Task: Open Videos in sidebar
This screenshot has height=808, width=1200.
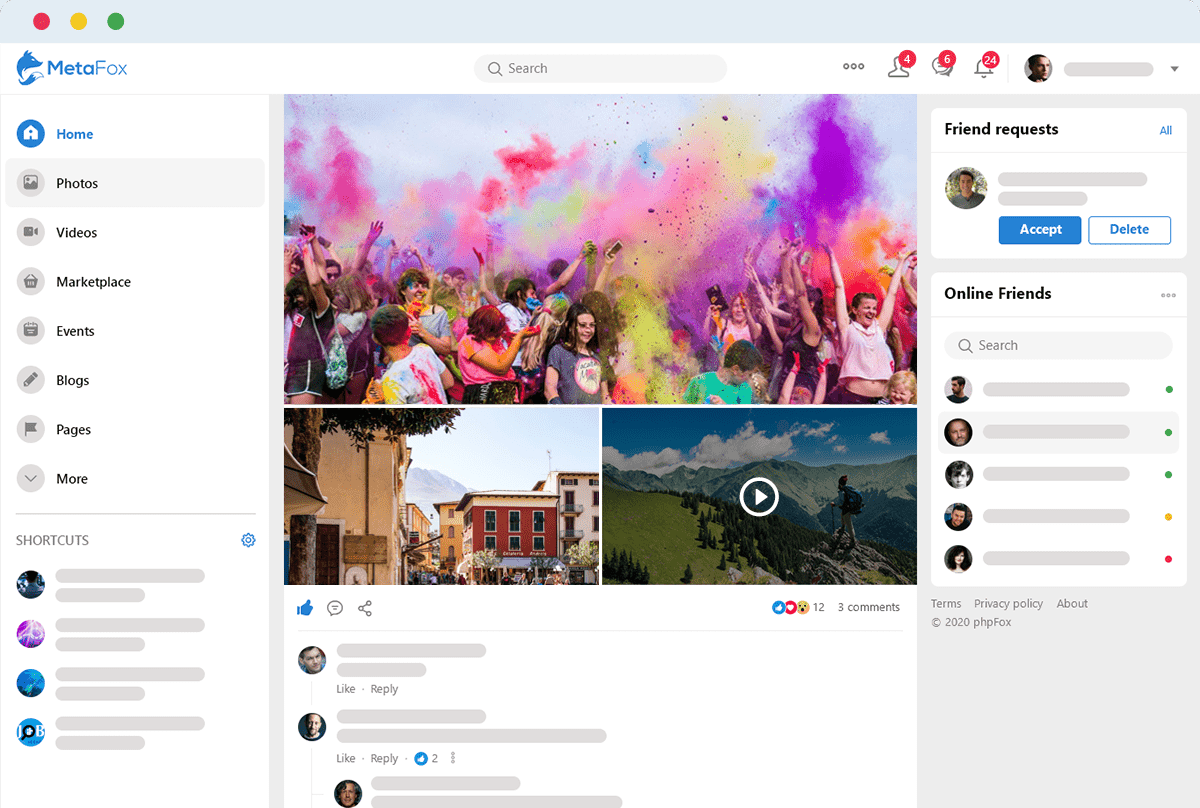Action: (135, 232)
